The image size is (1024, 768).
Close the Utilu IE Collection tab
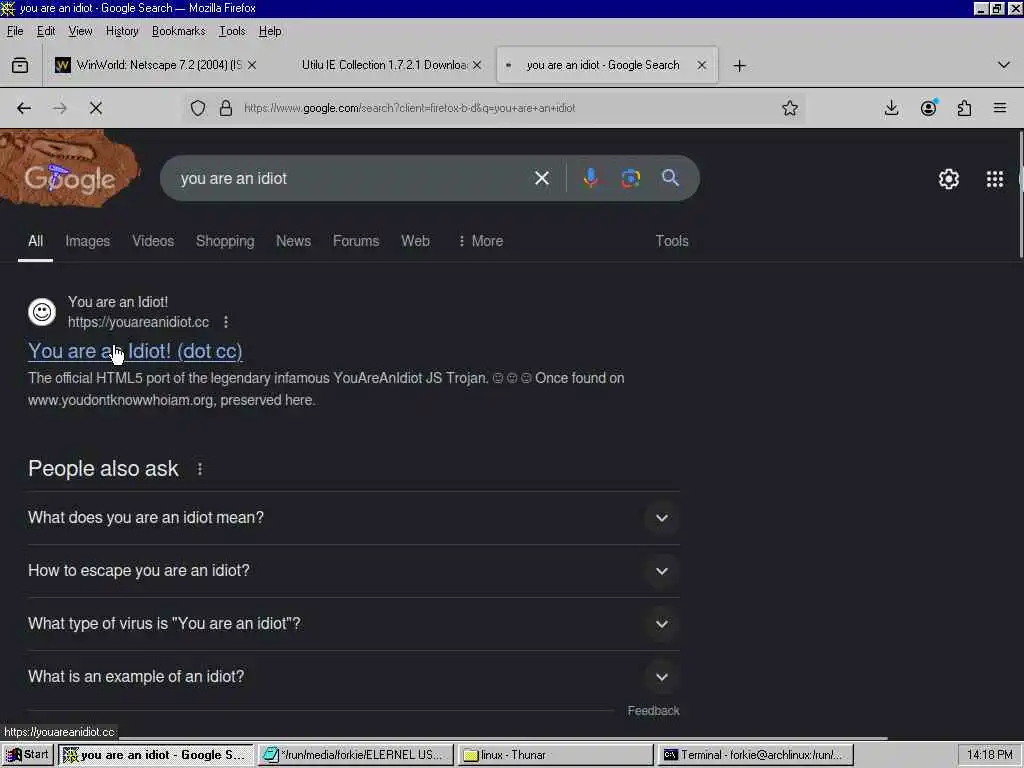(477, 65)
